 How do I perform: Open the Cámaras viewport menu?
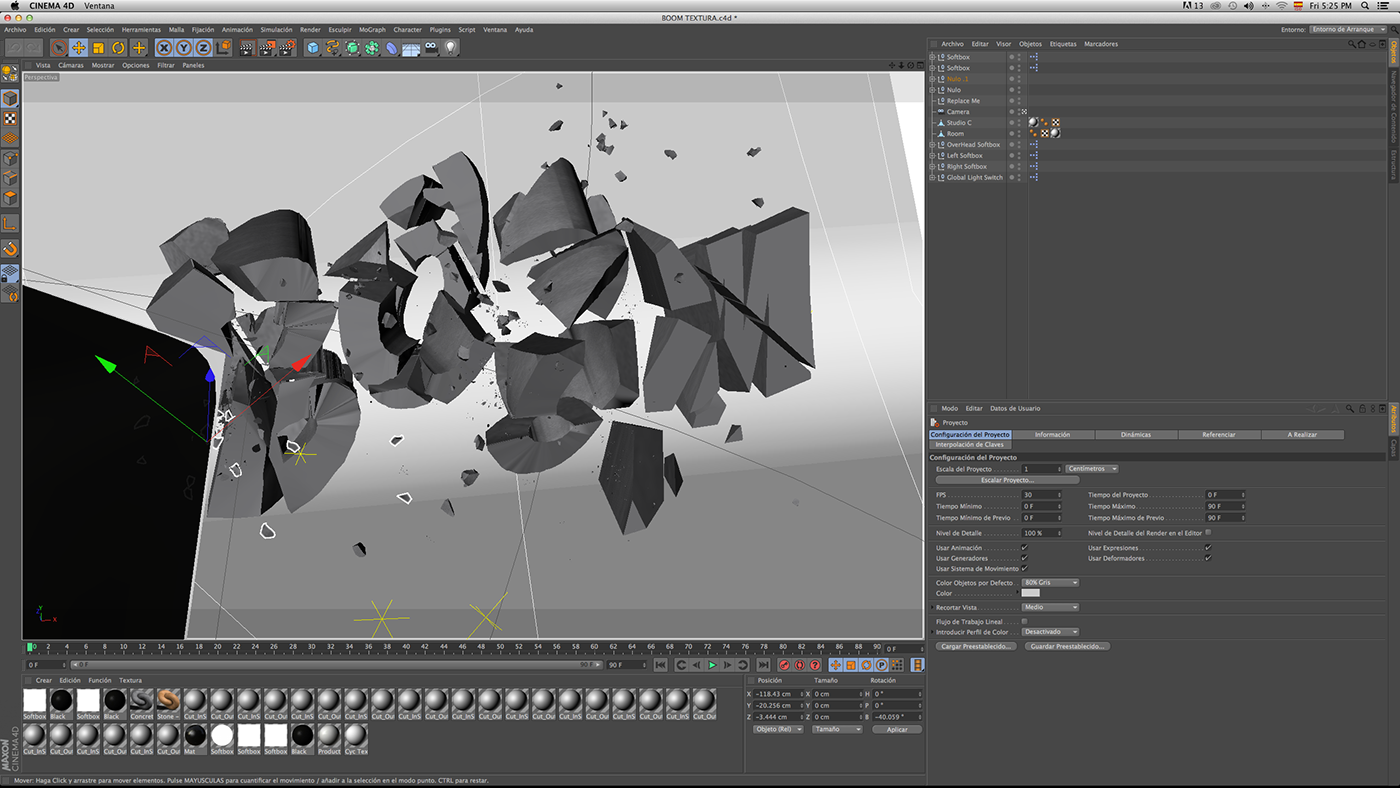(x=71, y=65)
